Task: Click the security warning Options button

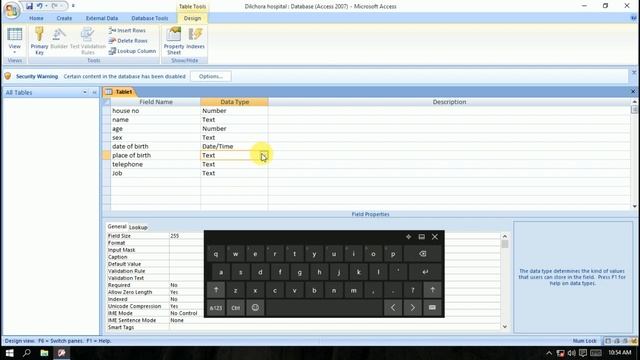Action: pos(211,76)
